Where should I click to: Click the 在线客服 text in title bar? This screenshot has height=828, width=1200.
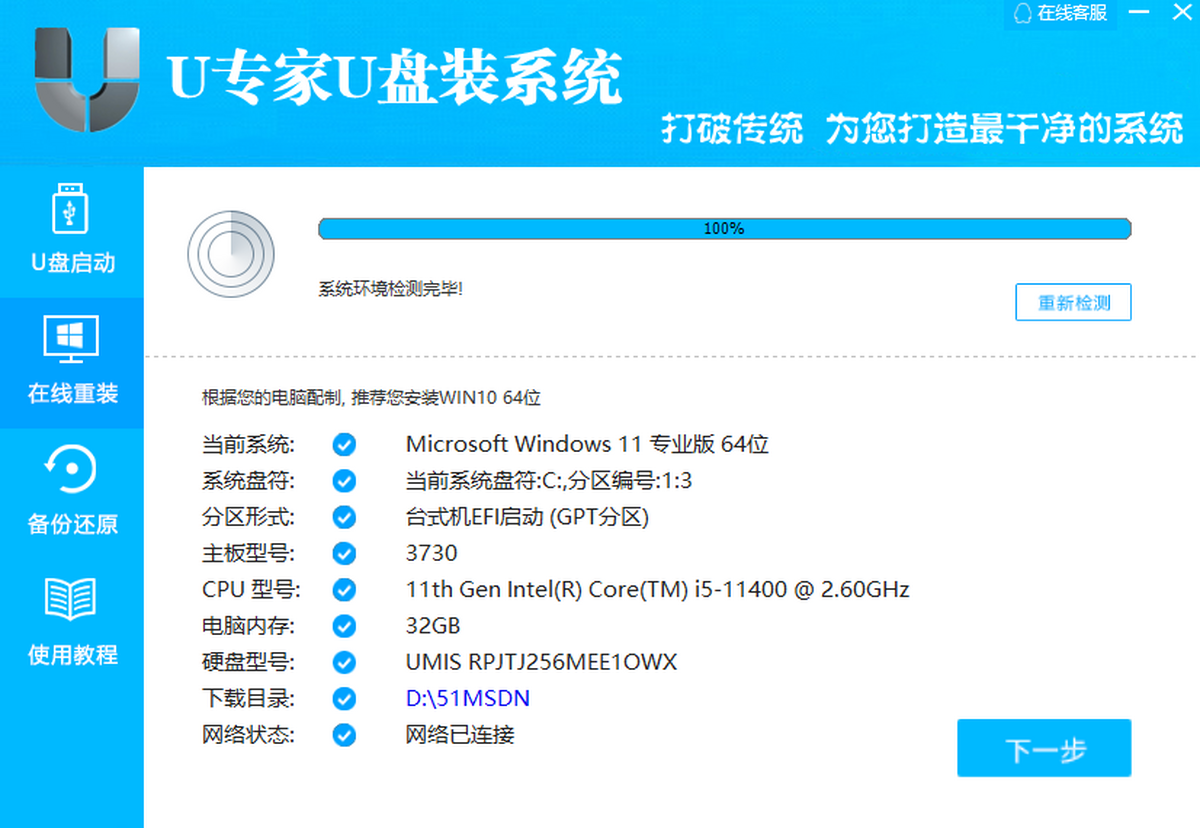tap(1072, 13)
